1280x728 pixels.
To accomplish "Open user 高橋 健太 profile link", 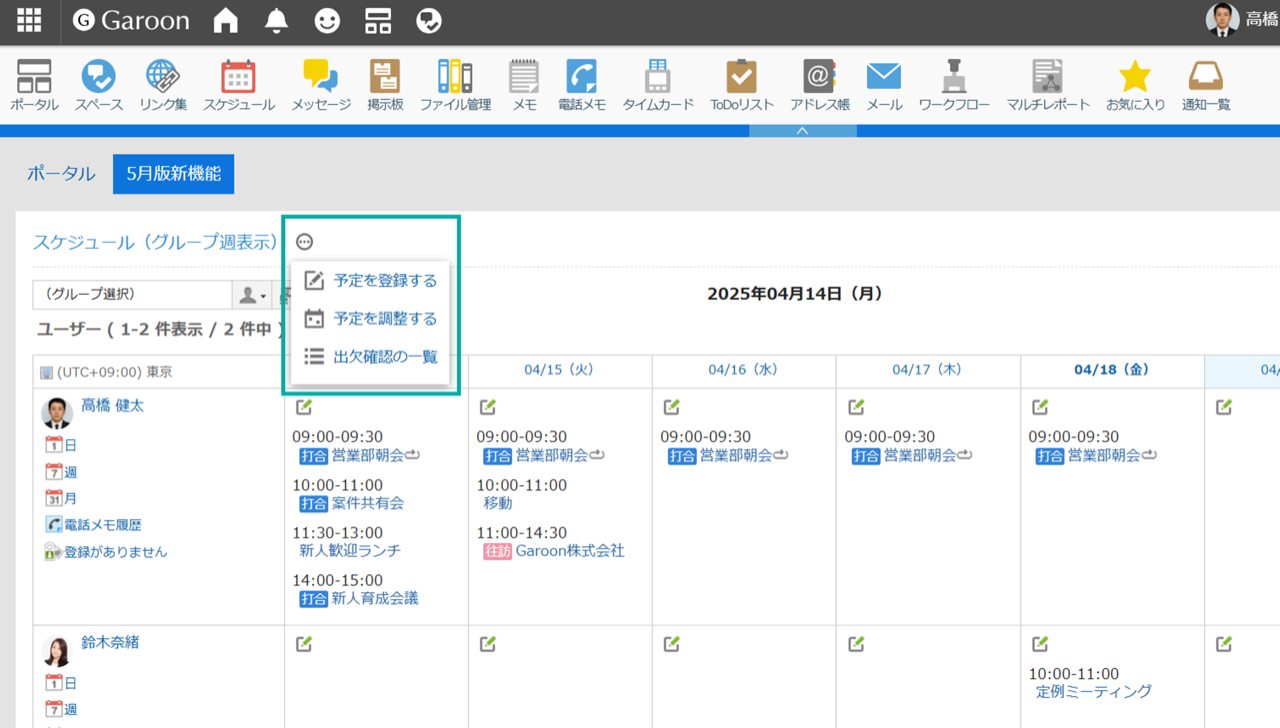I will (112, 406).
